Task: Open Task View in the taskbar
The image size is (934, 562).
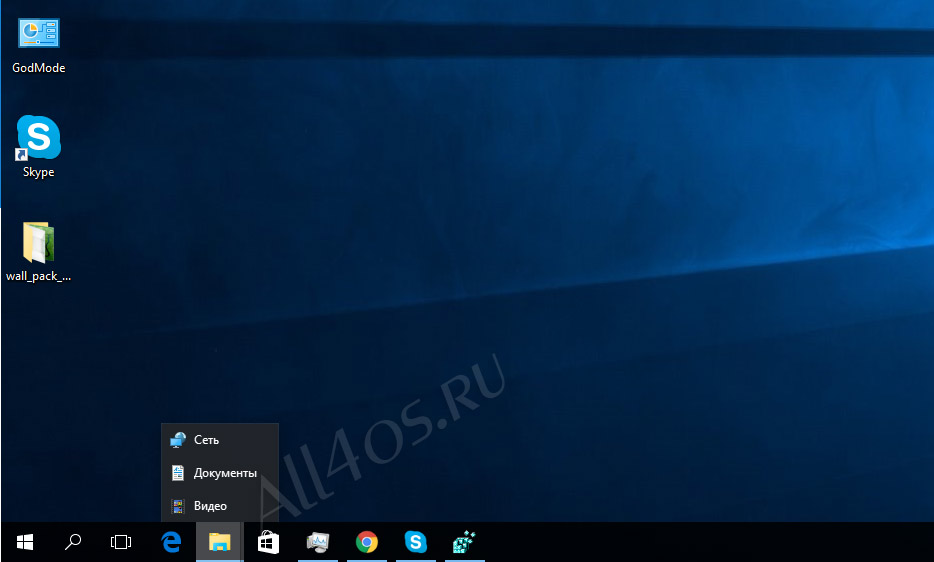Action: click(x=121, y=542)
